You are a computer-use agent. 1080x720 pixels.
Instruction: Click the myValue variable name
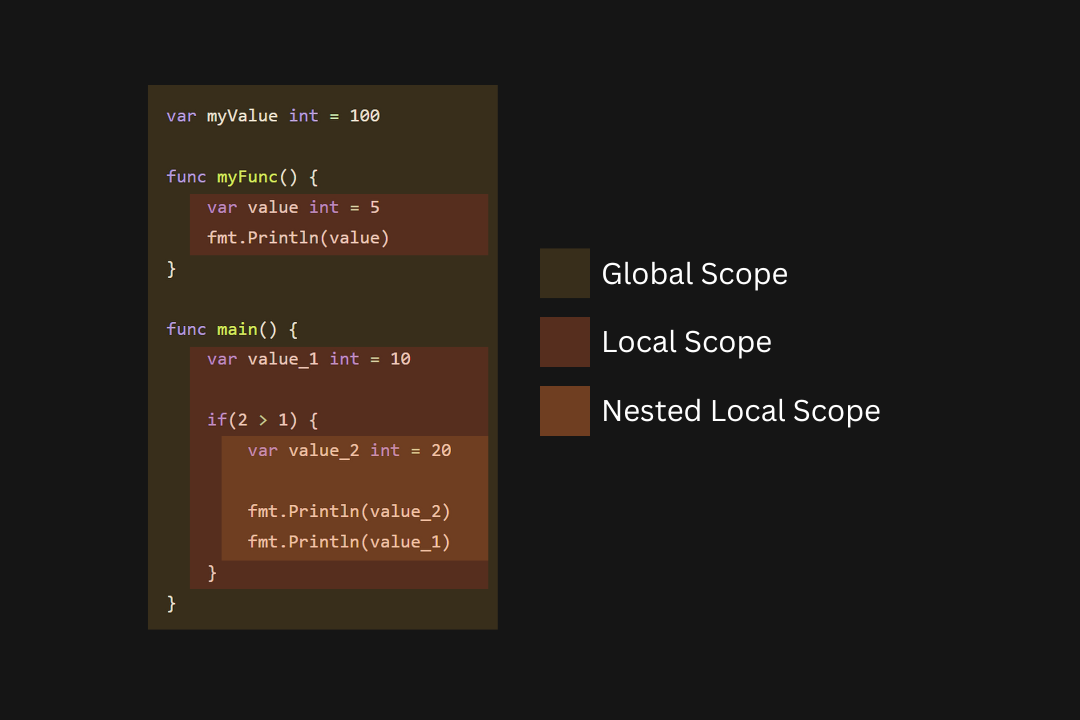tap(242, 116)
